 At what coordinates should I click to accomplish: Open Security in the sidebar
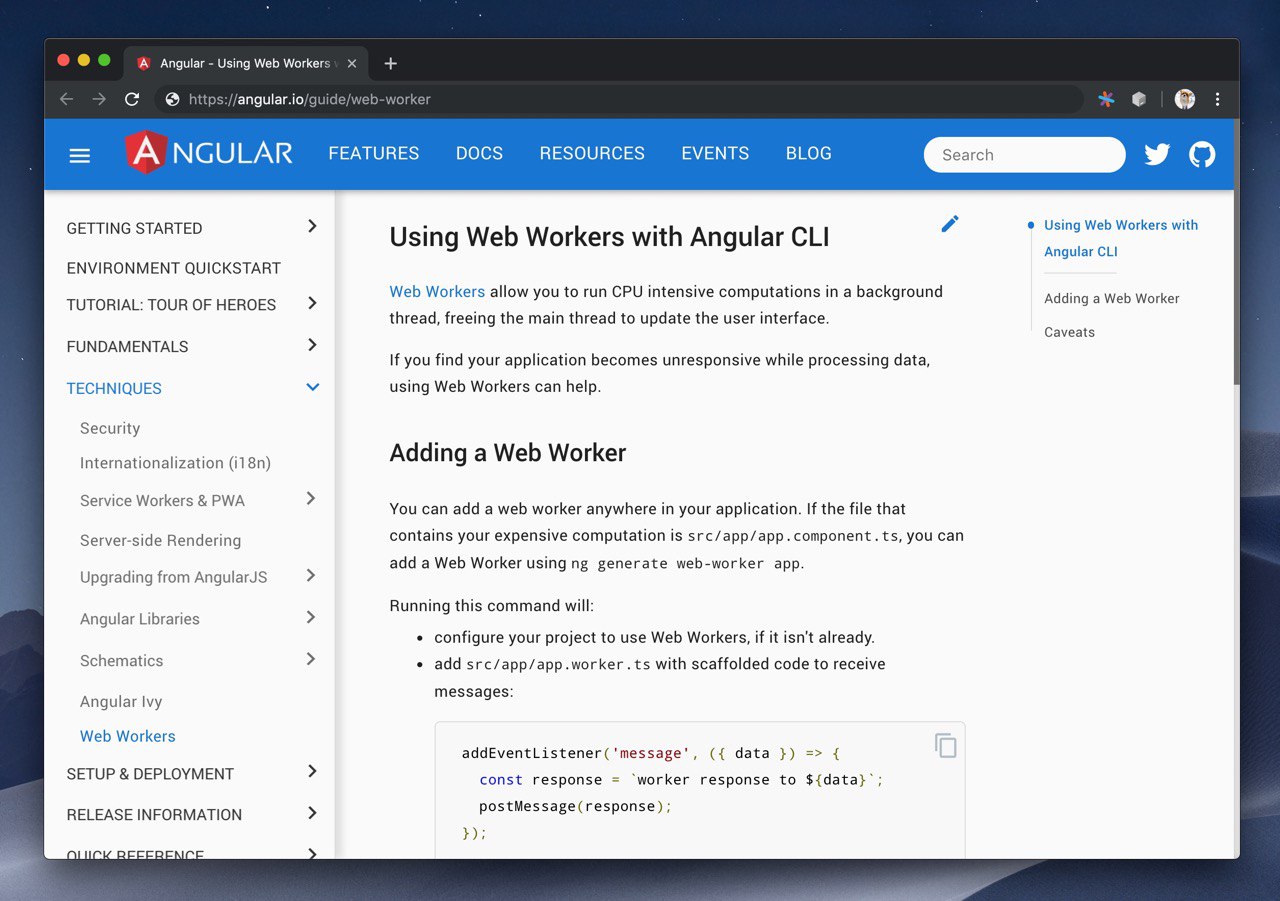(110, 428)
